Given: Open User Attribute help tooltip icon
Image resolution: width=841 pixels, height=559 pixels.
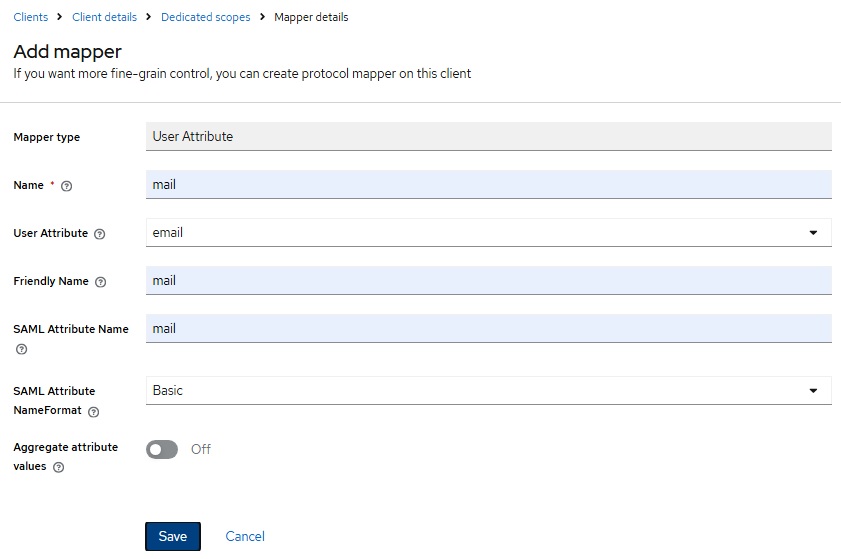Looking at the screenshot, I should pos(100,234).
